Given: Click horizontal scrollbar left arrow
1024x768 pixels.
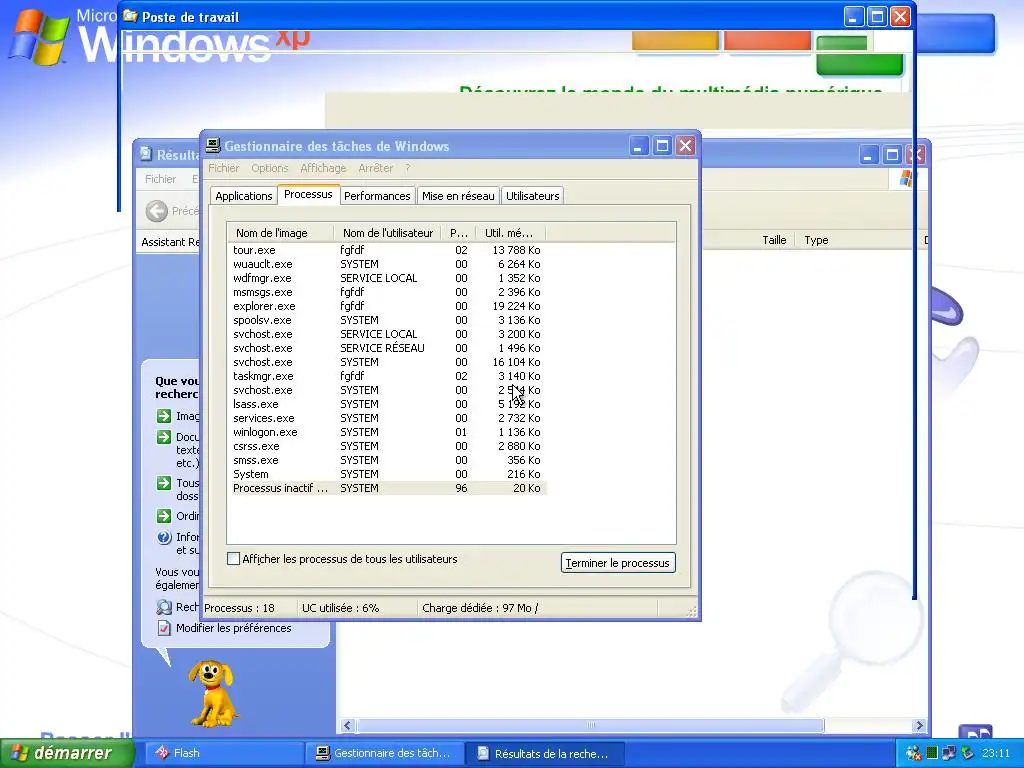Looking at the screenshot, I should [x=347, y=726].
